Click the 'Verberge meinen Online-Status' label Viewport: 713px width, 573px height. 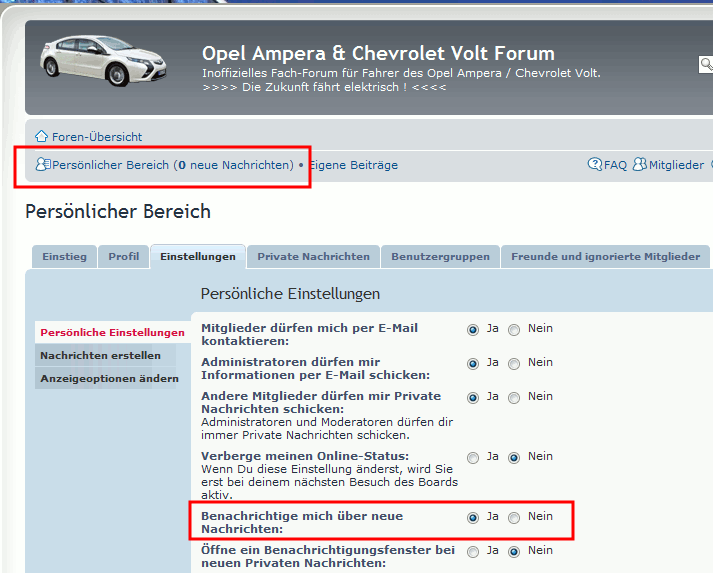click(305, 456)
